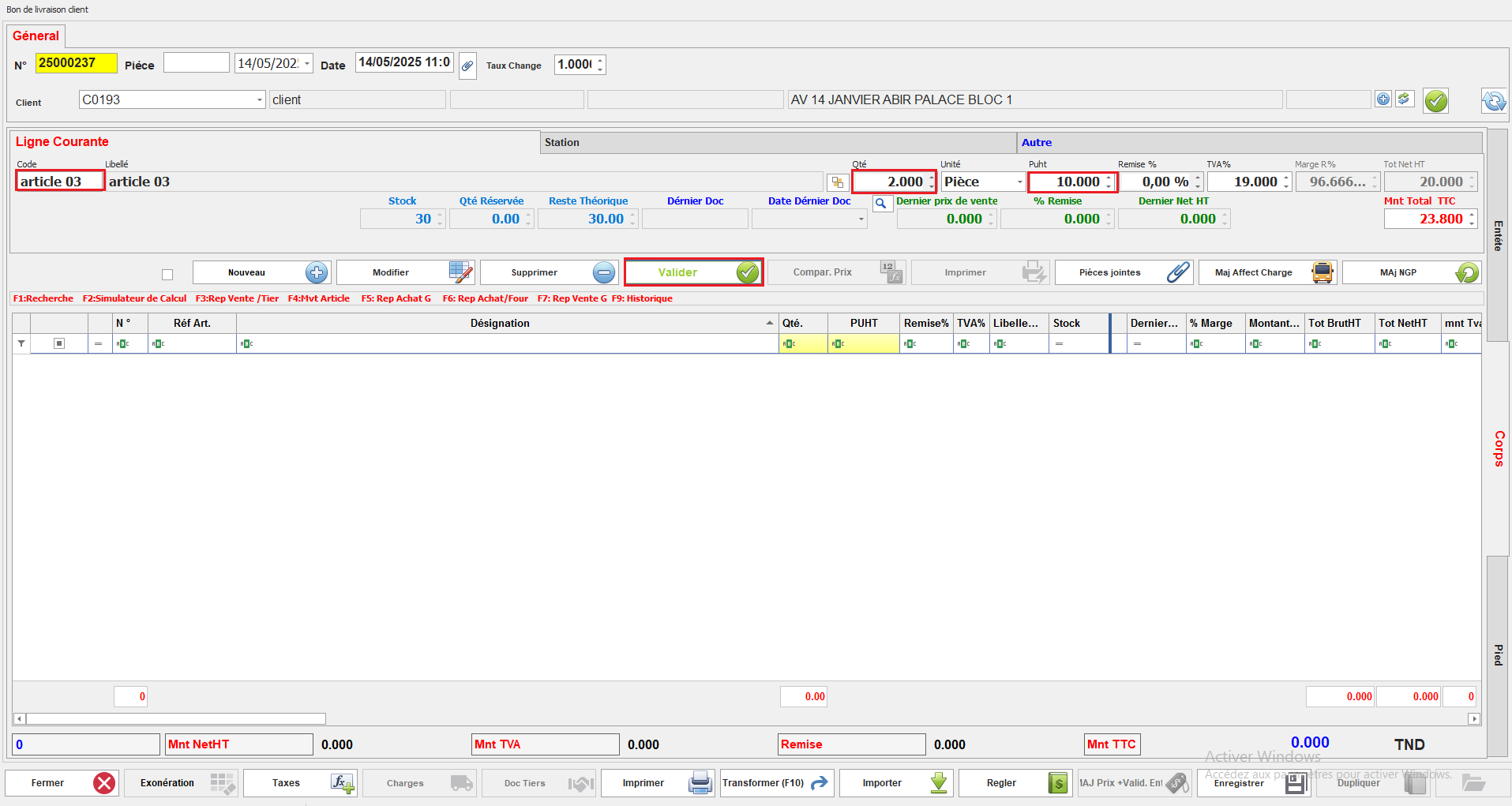
Task: Click the article lookup icon before Qté
Action: (x=837, y=182)
